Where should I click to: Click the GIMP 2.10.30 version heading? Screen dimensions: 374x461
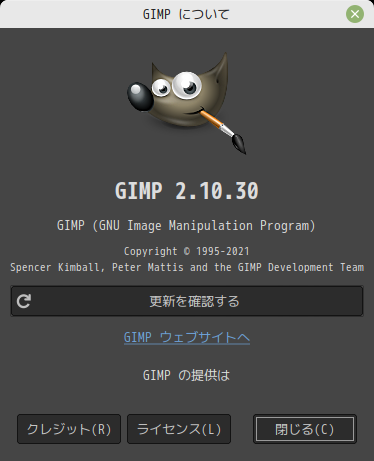pyautogui.click(x=187, y=191)
